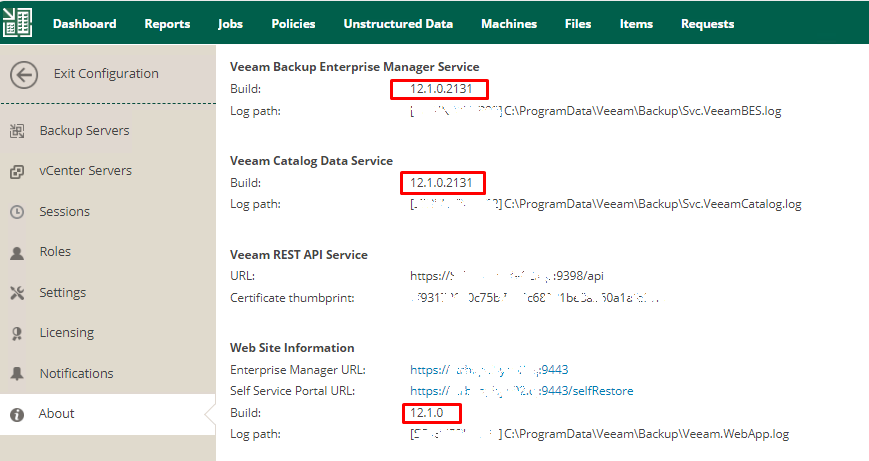Viewport: 869px width, 461px height.
Task: Select About in the sidebar
Action: [x=57, y=414]
